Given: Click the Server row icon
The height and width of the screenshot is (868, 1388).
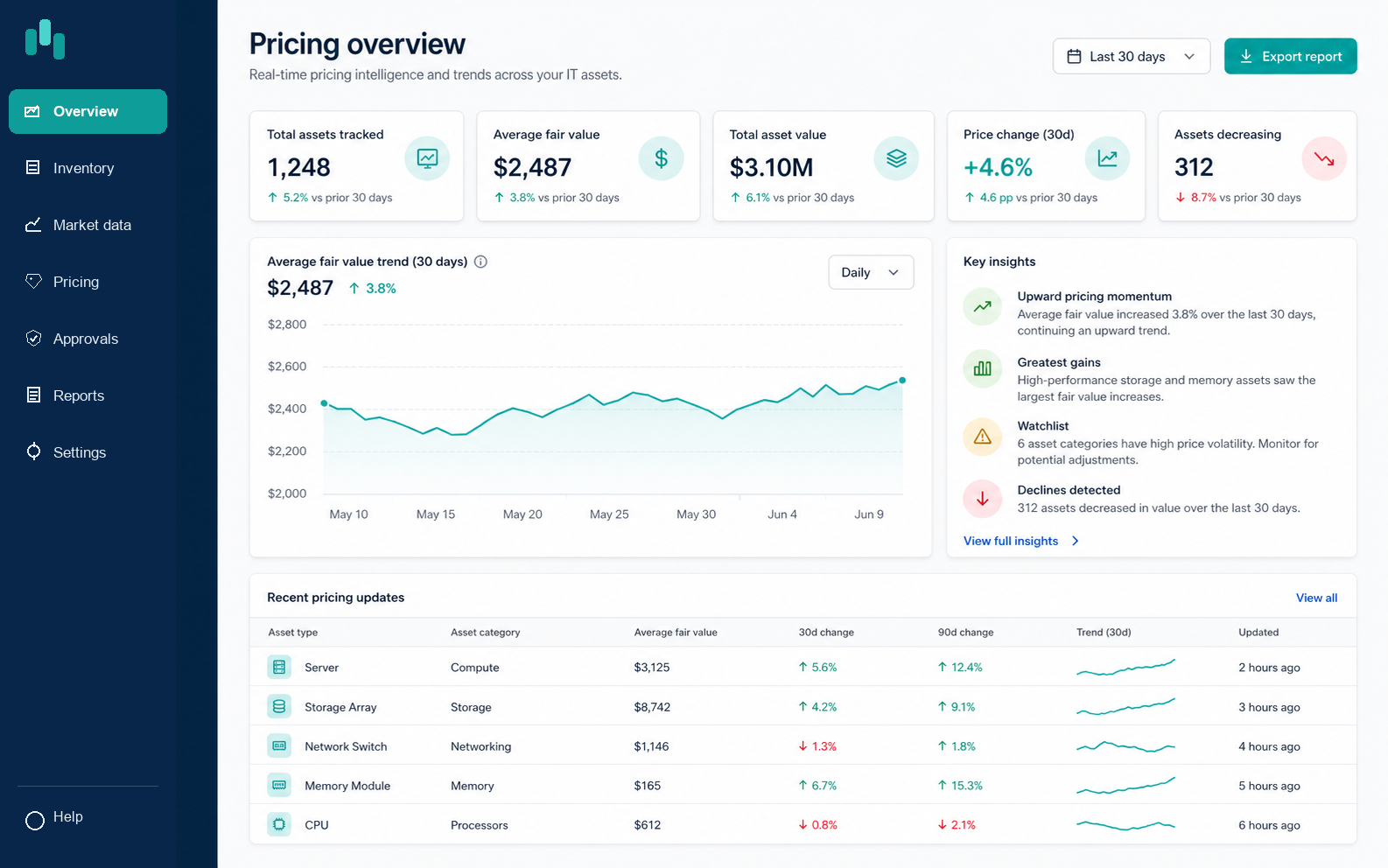Looking at the screenshot, I should pyautogui.click(x=279, y=667).
